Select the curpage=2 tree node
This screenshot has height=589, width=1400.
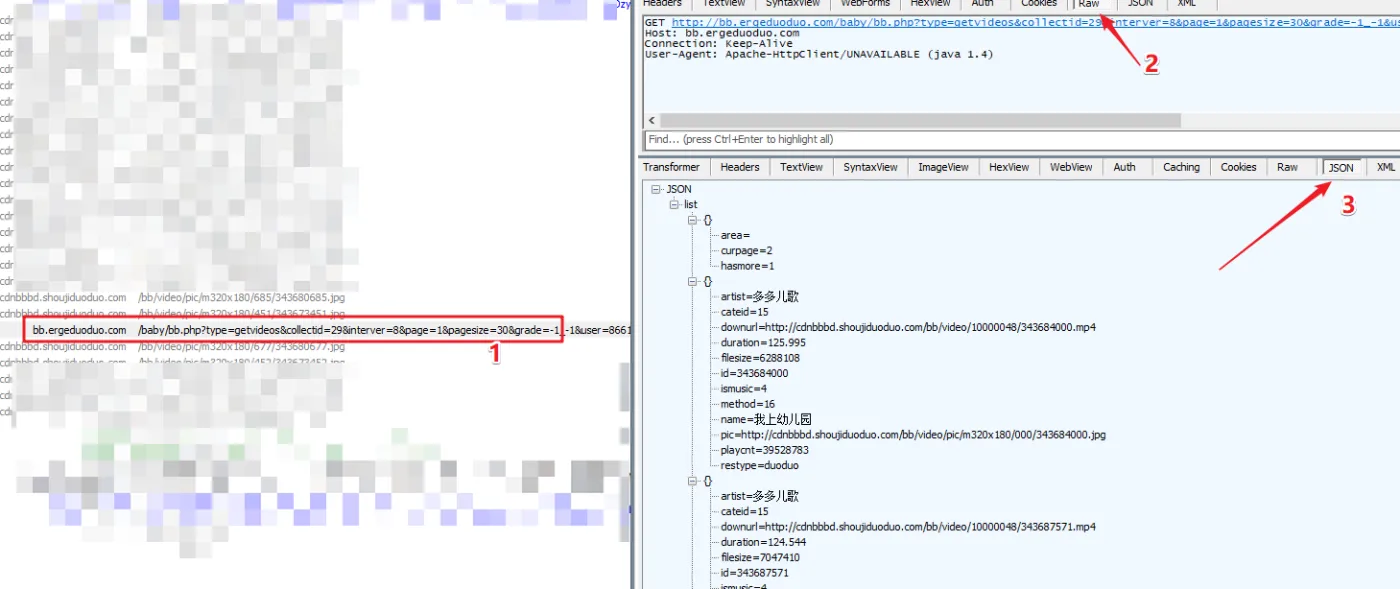click(746, 251)
